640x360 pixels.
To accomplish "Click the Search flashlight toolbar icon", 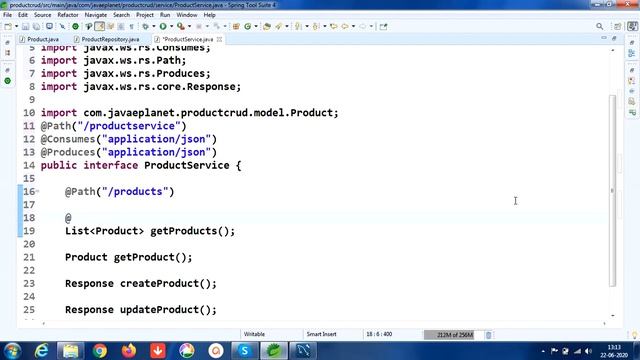I will pyautogui.click(x=279, y=27).
